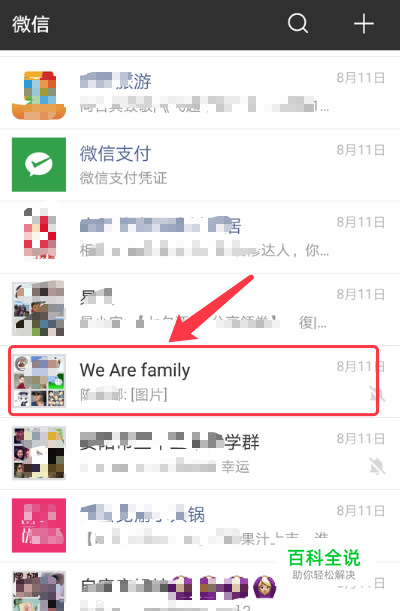This screenshot has height=611, width=400.
Task: Open the We Are family conversation
Action: (x=200, y=381)
